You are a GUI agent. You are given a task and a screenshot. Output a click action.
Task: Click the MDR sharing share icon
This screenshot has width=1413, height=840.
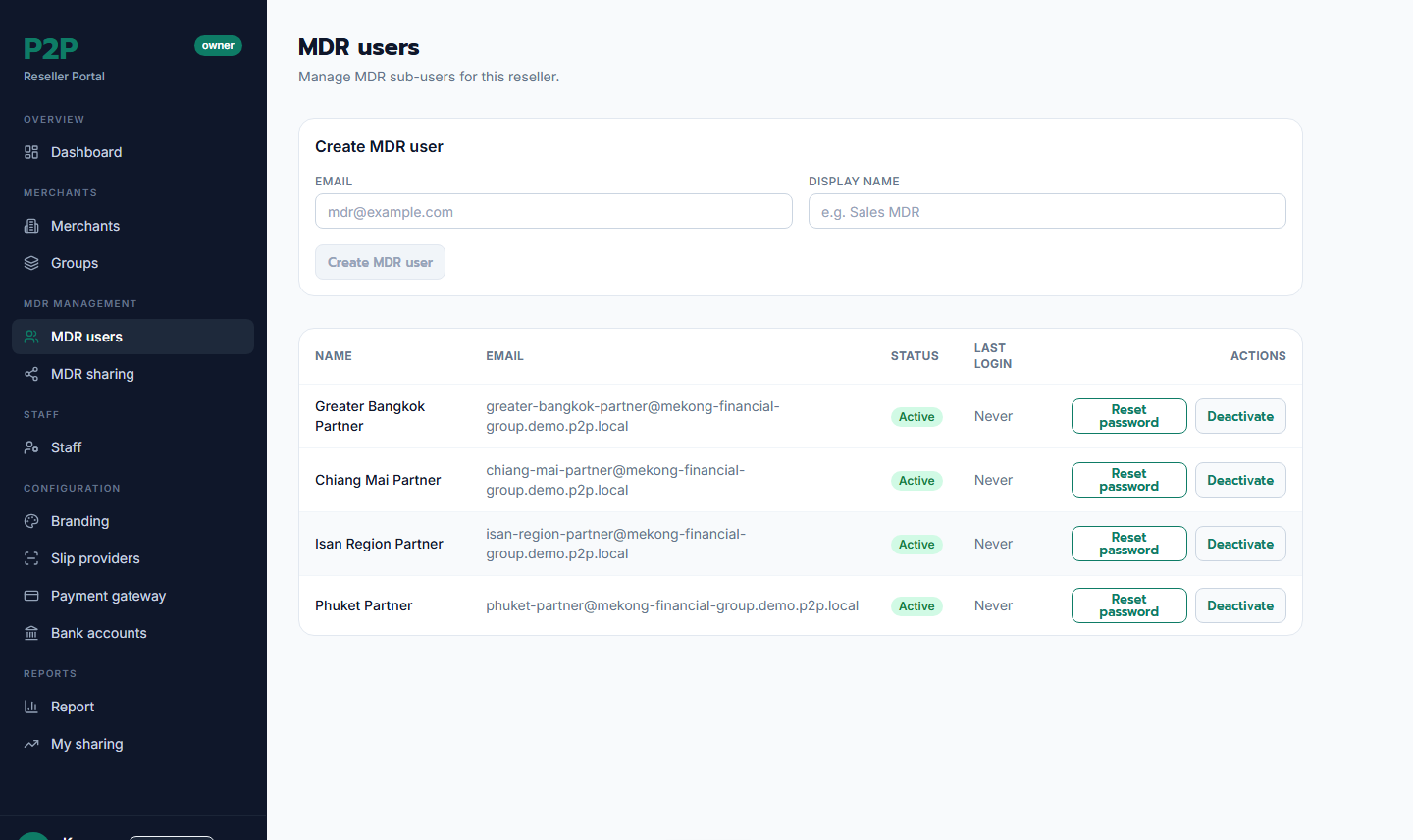[x=31, y=374]
